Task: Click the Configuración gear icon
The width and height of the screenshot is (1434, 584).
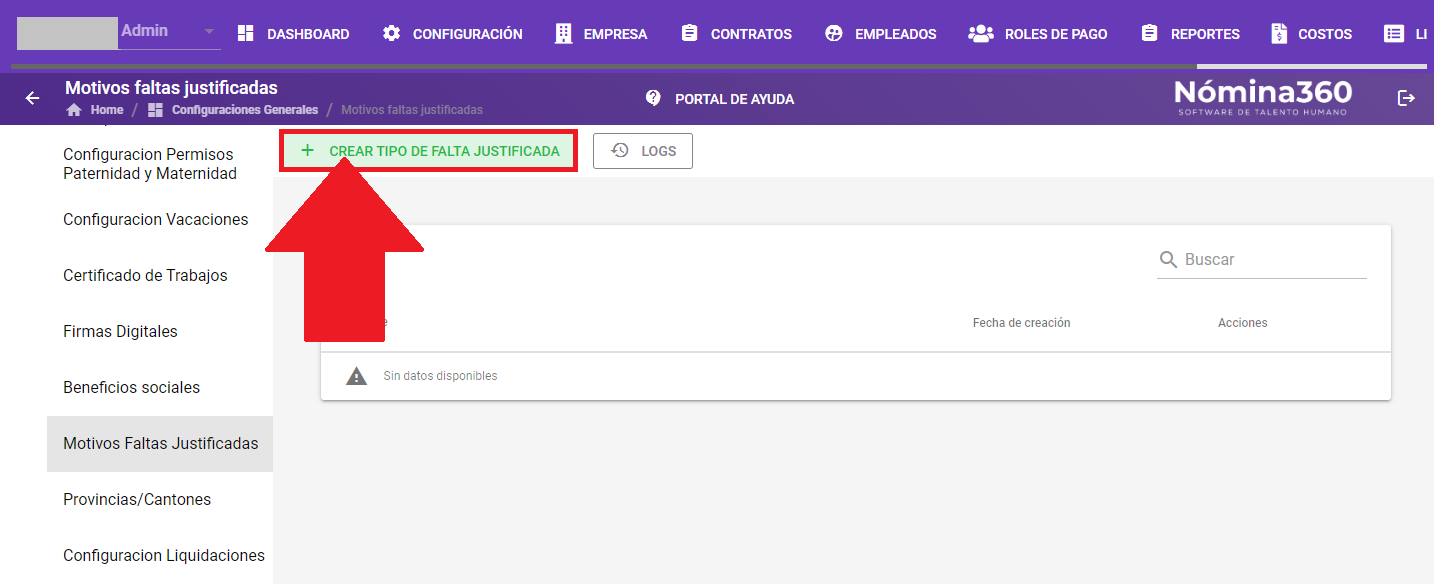Action: (x=391, y=34)
